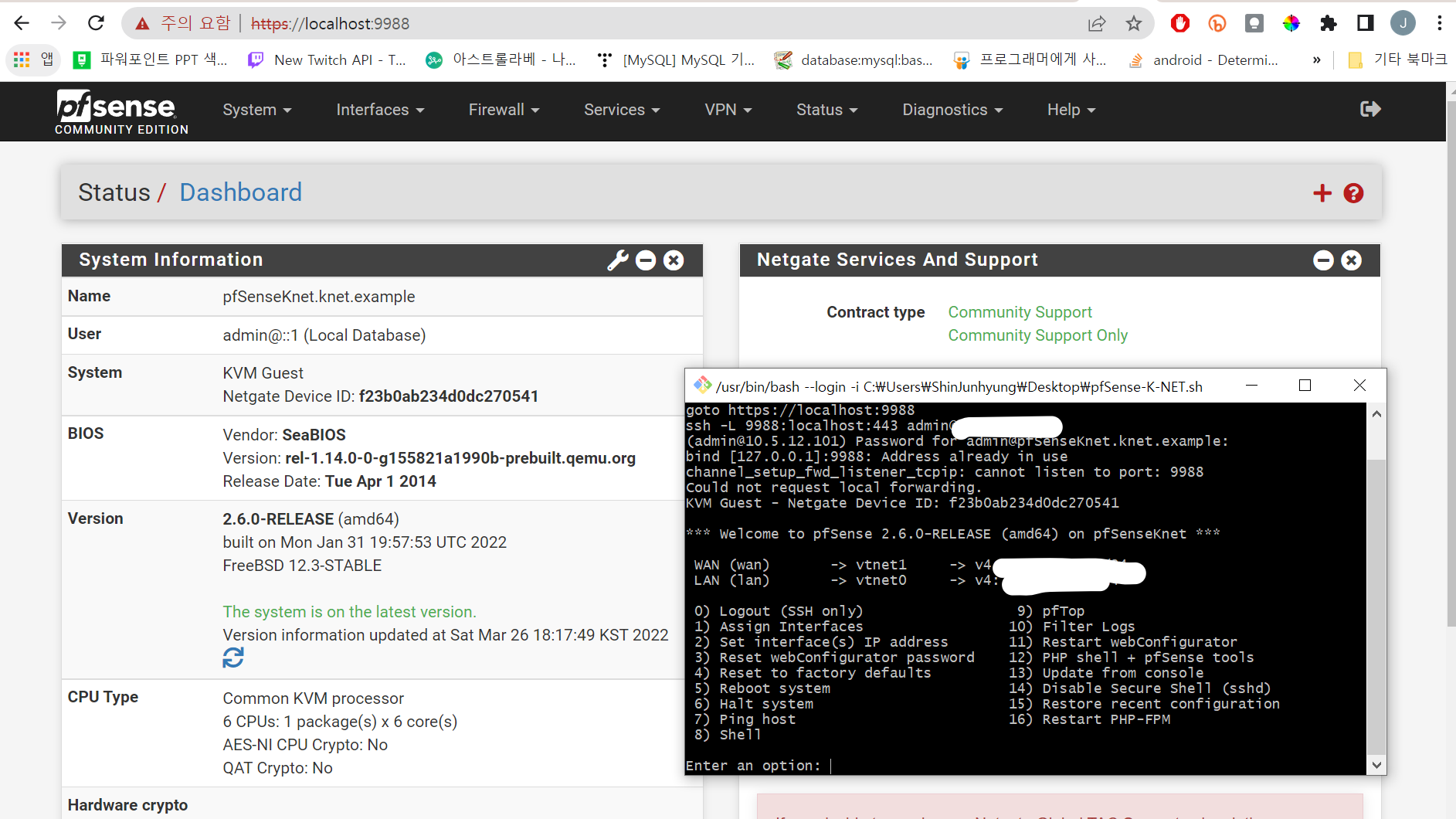Open the 기타 북마크 folder
The image size is (1456, 819).
1397,59
